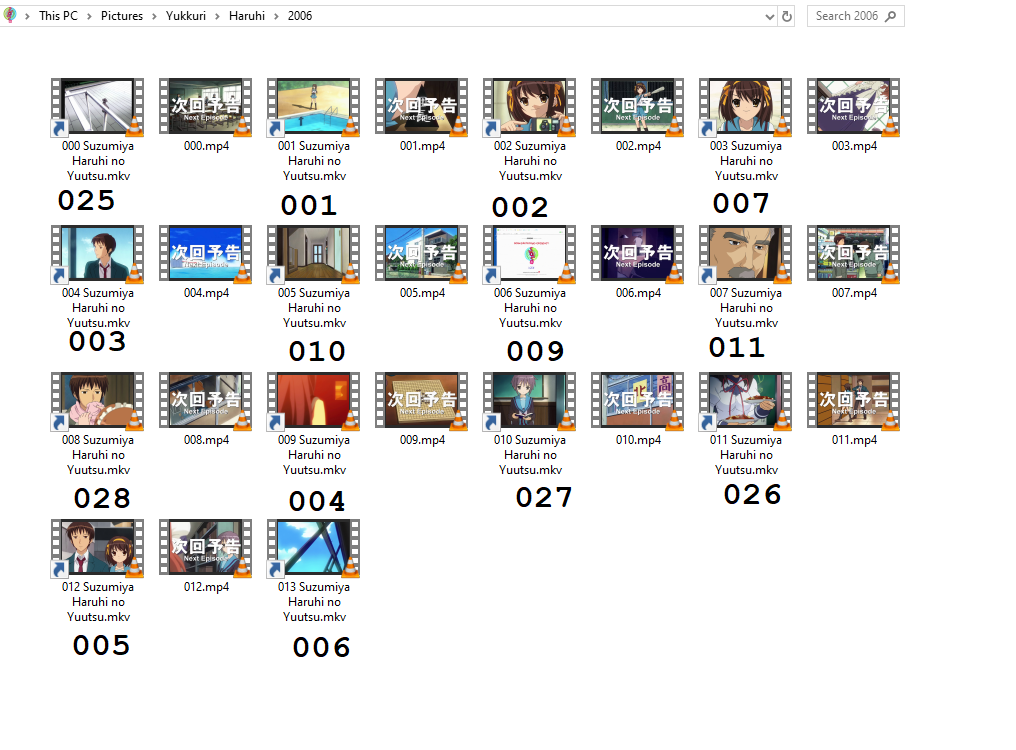The image size is (1016, 750).
Task: Select the 002 Suzumiya Haruhi no Yuutsu.mkv shortcut
Action: (x=530, y=107)
